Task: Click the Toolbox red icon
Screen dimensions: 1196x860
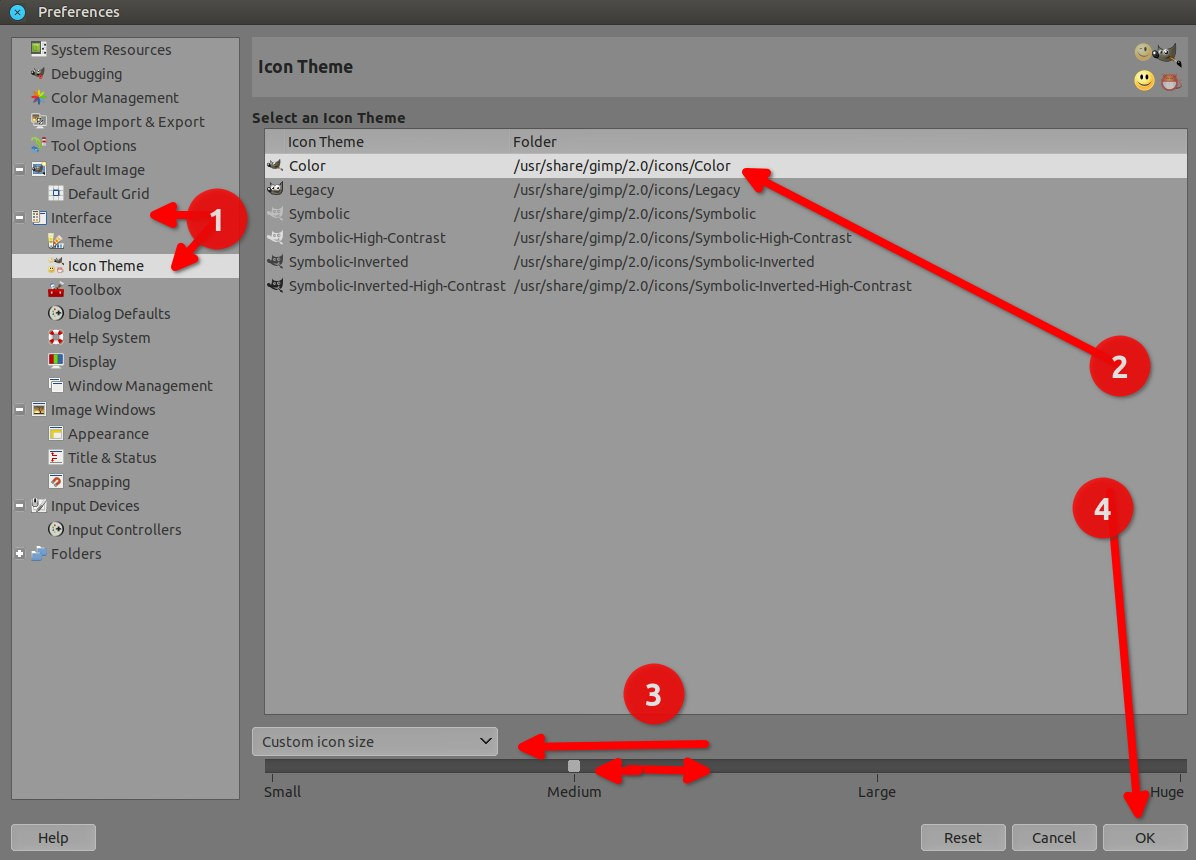Action: pos(56,289)
